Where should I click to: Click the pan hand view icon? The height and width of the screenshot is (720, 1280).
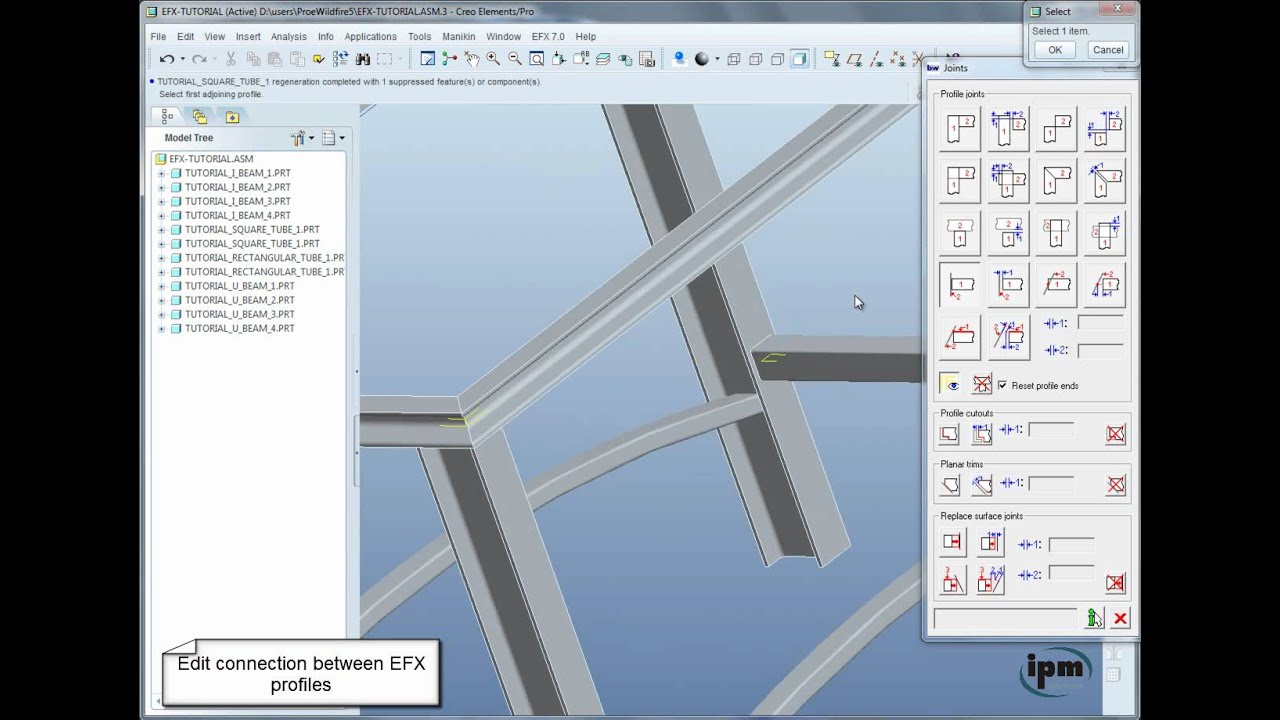[x=471, y=59]
